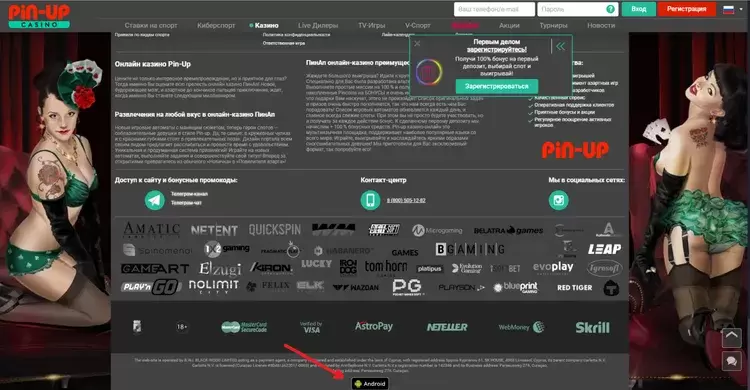750x390 pixels.
Task: Click the Skrill payment logo
Action: 592,327
